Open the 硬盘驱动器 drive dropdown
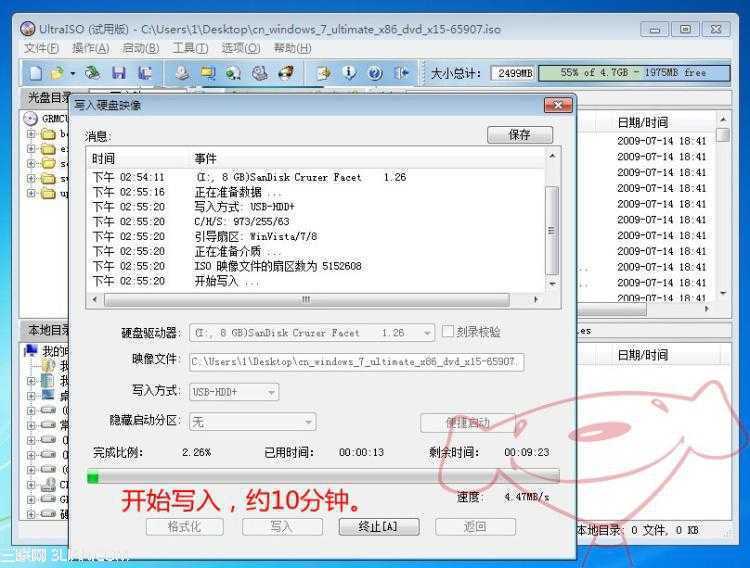Viewport: 750px width, 568px height. [427, 333]
